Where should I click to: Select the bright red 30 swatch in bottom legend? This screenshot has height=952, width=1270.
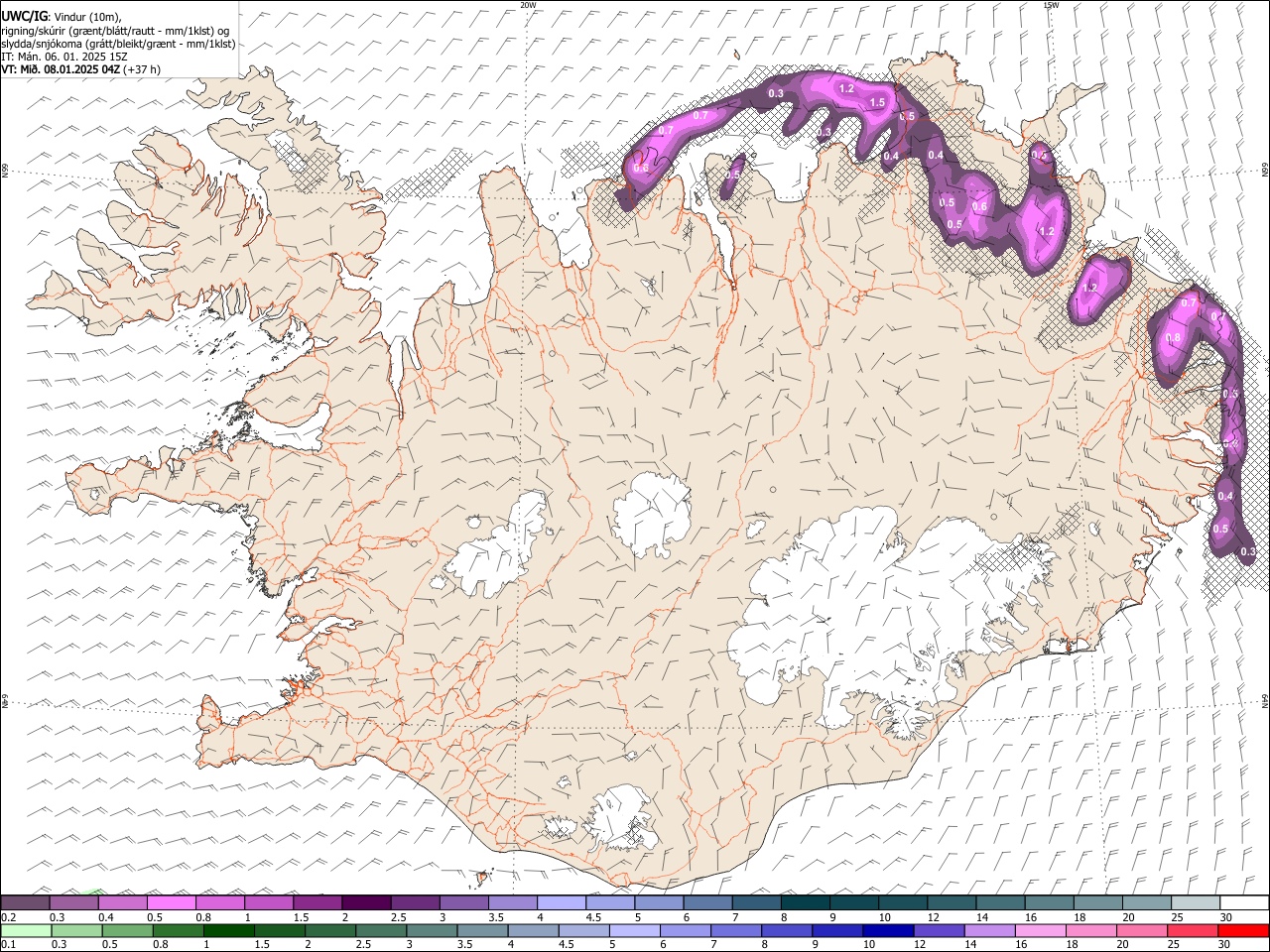(x=1243, y=930)
